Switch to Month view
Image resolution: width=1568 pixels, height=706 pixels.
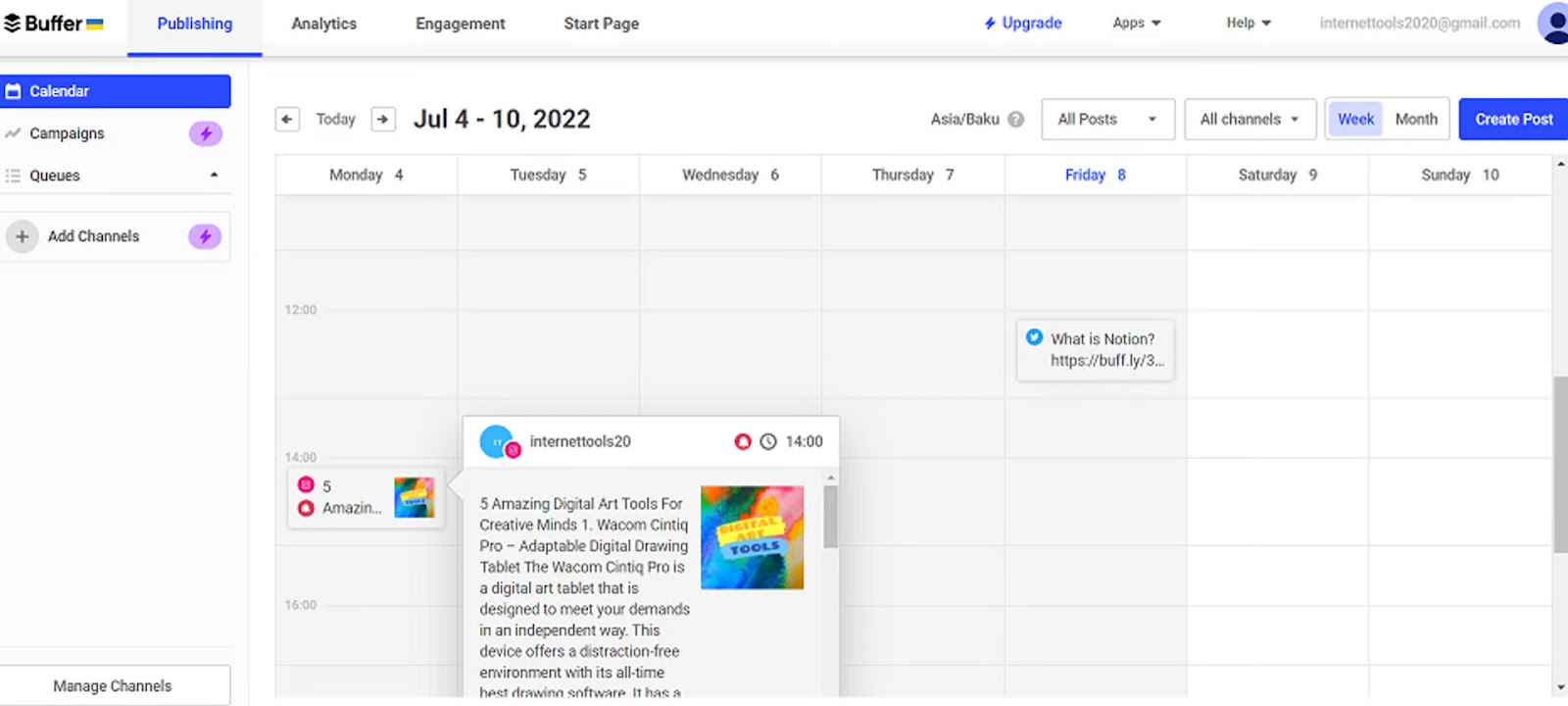1416,120
